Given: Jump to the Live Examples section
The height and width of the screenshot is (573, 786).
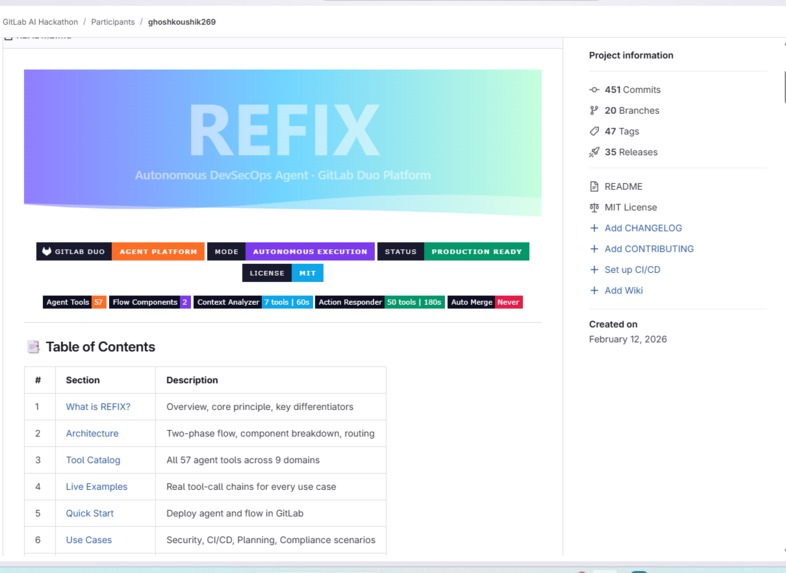Looking at the screenshot, I should pos(97,486).
